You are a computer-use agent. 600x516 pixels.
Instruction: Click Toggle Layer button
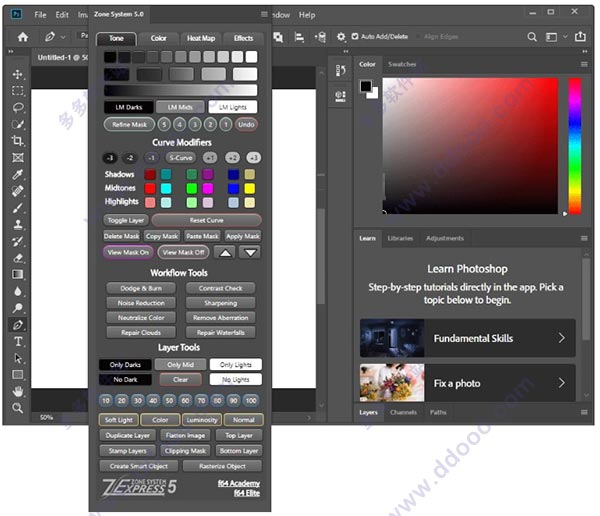126,220
